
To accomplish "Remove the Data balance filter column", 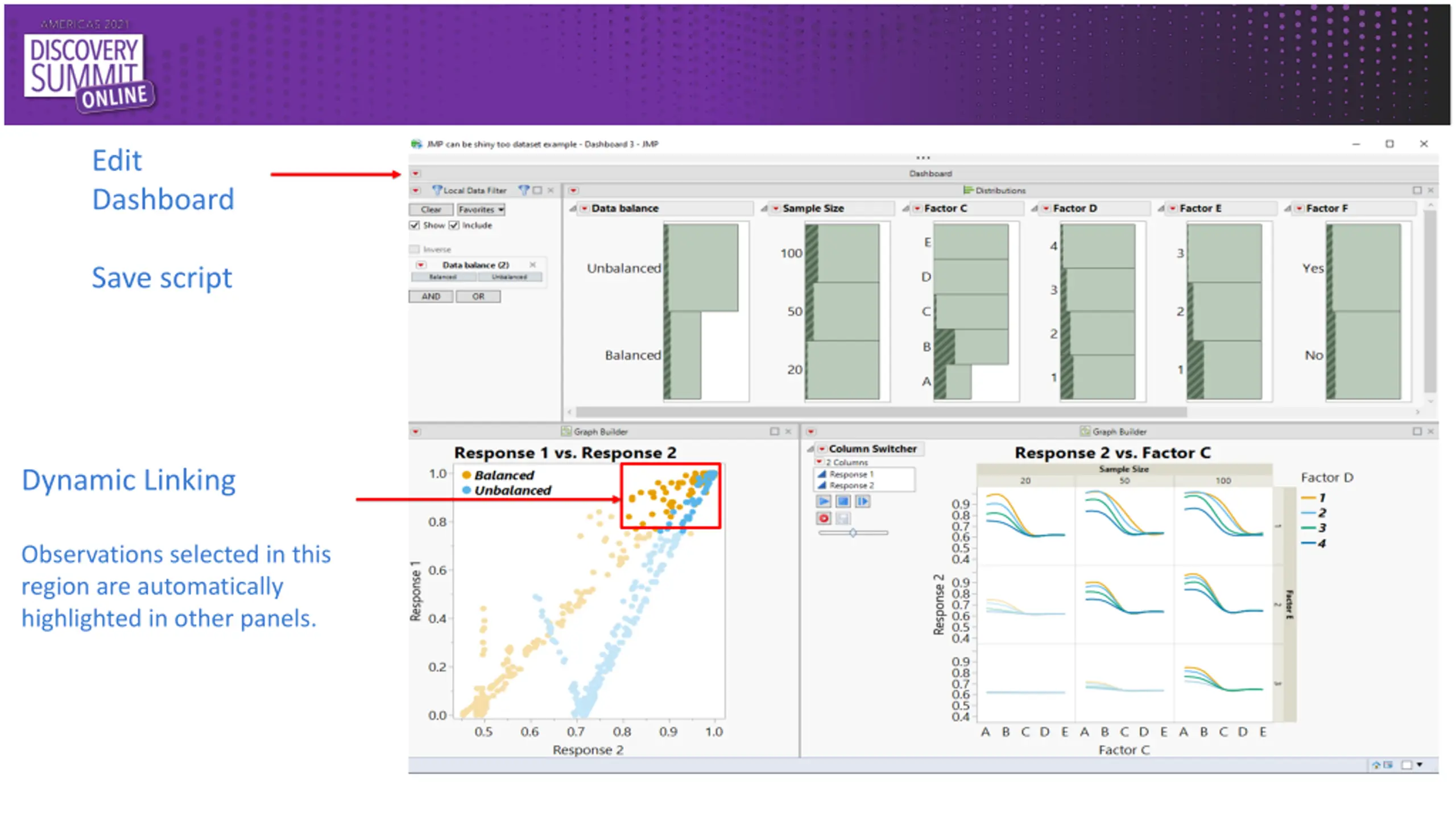I will click(x=533, y=265).
